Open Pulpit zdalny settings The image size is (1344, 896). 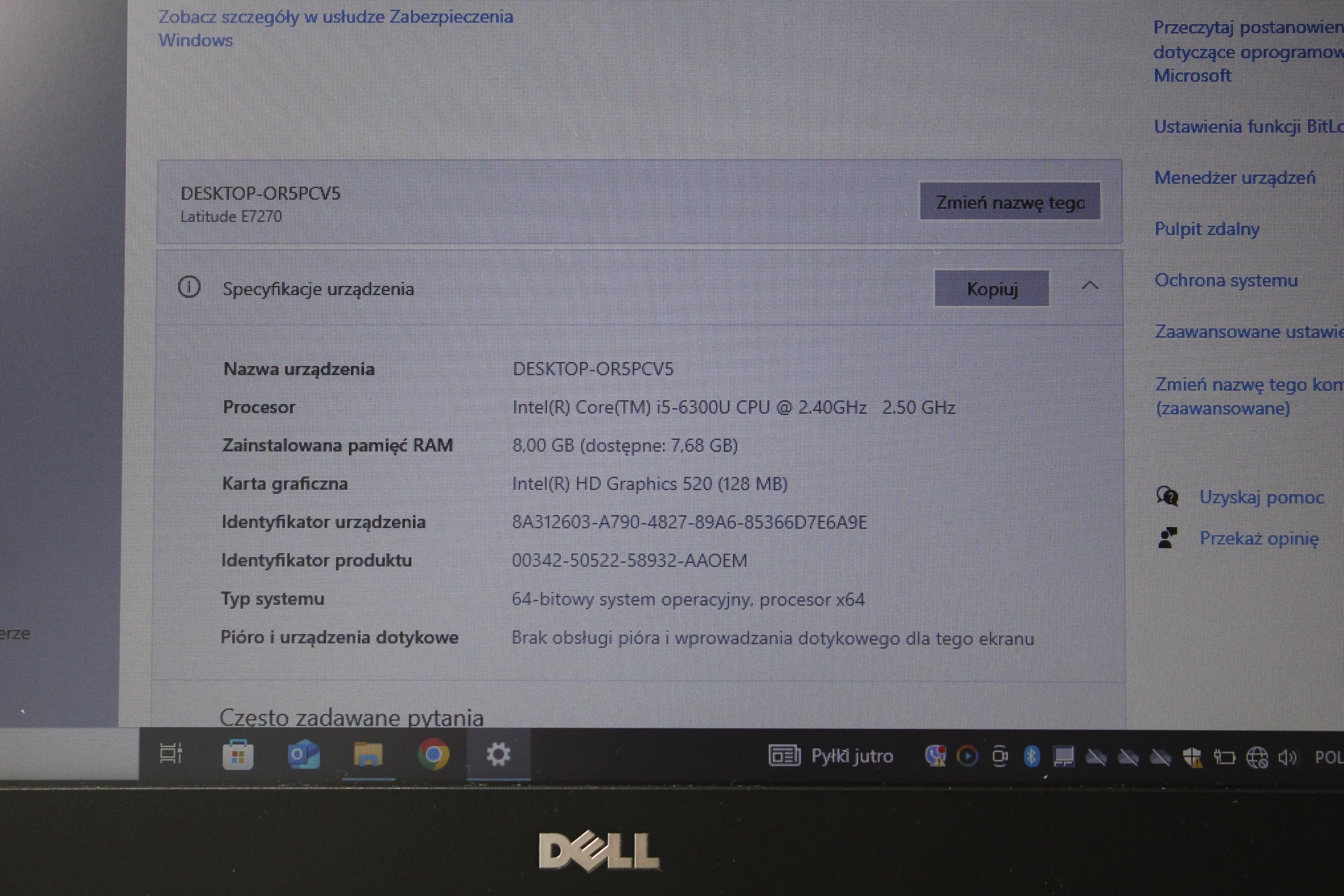pos(1208,229)
